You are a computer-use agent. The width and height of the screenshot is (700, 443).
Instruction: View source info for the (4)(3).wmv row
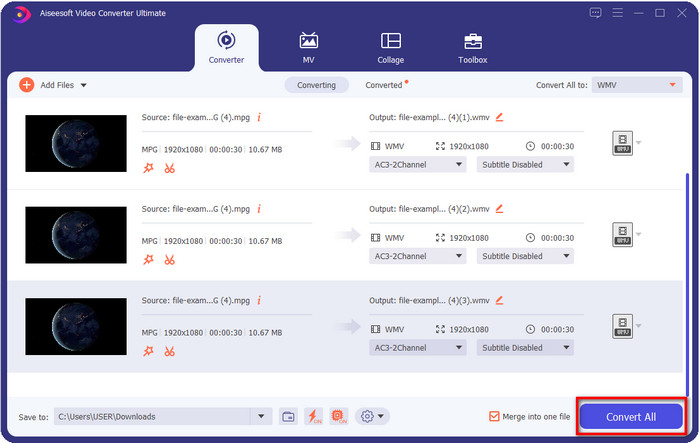click(259, 301)
